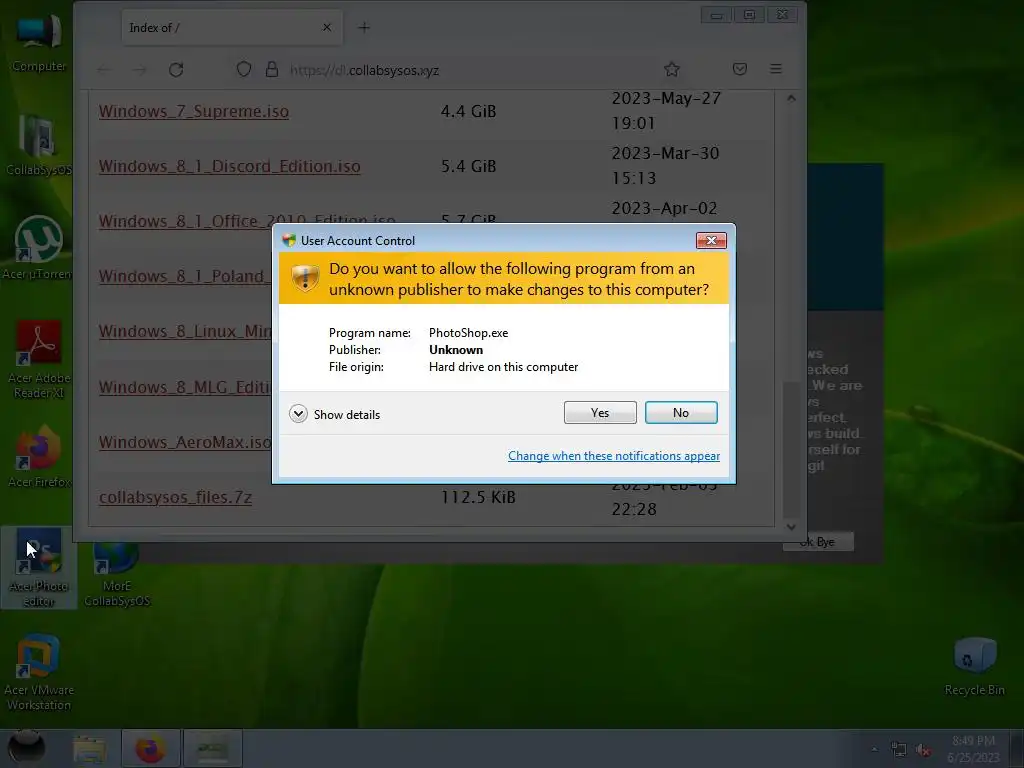Image resolution: width=1024 pixels, height=768 pixels.
Task: Switch to the third taskbar app
Action: [213, 748]
